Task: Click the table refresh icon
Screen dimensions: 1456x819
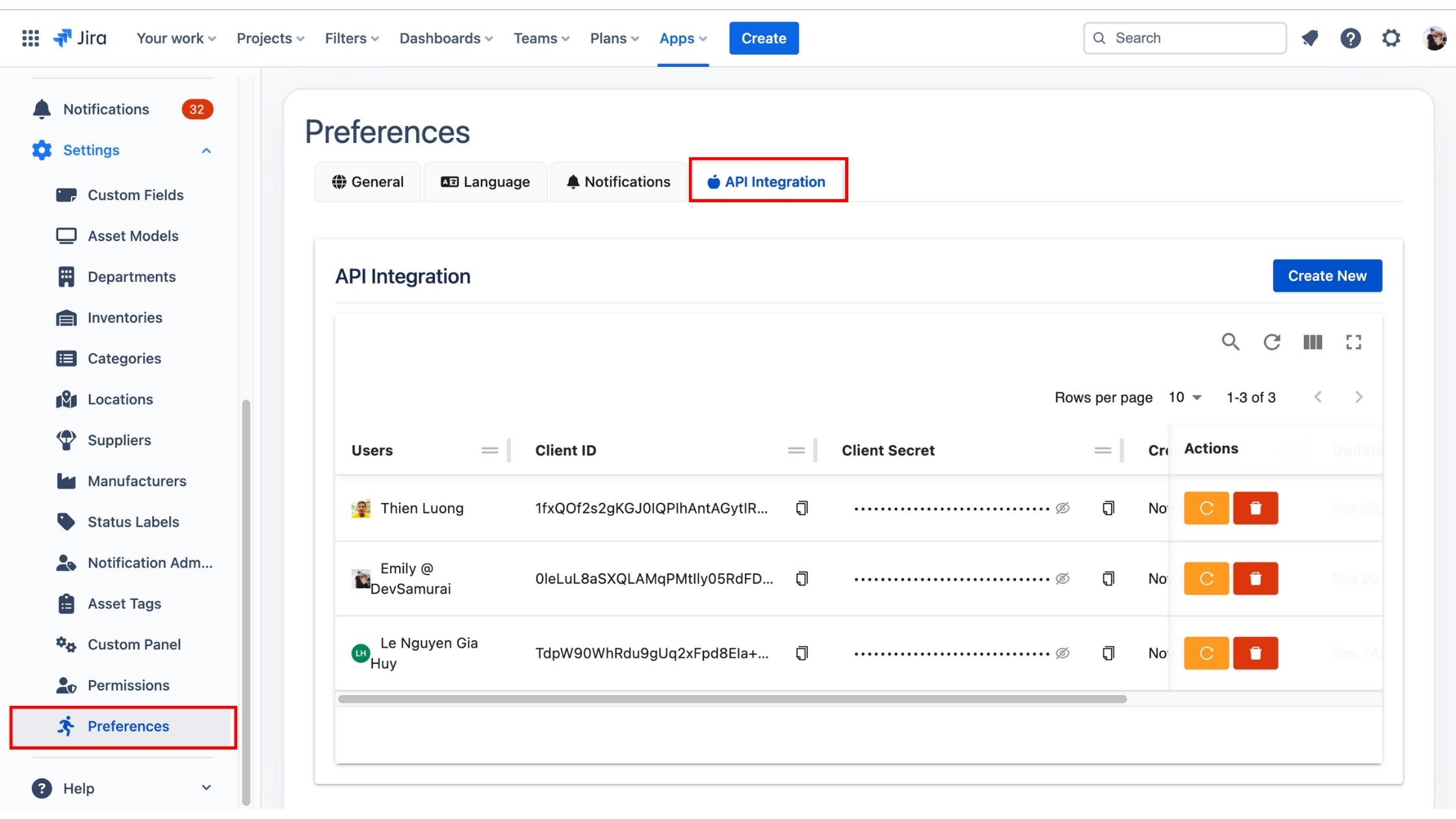Action: (x=1271, y=342)
